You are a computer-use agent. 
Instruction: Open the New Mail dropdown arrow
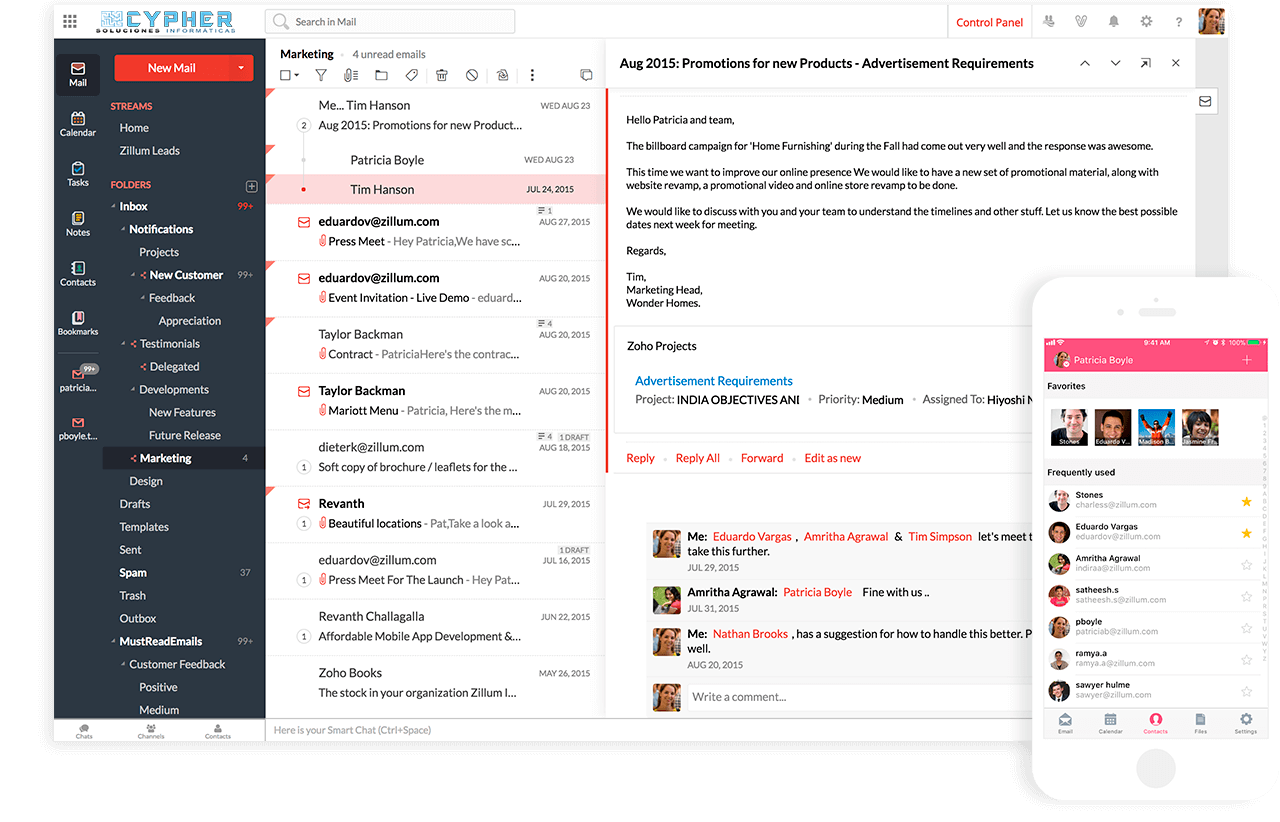(241, 68)
